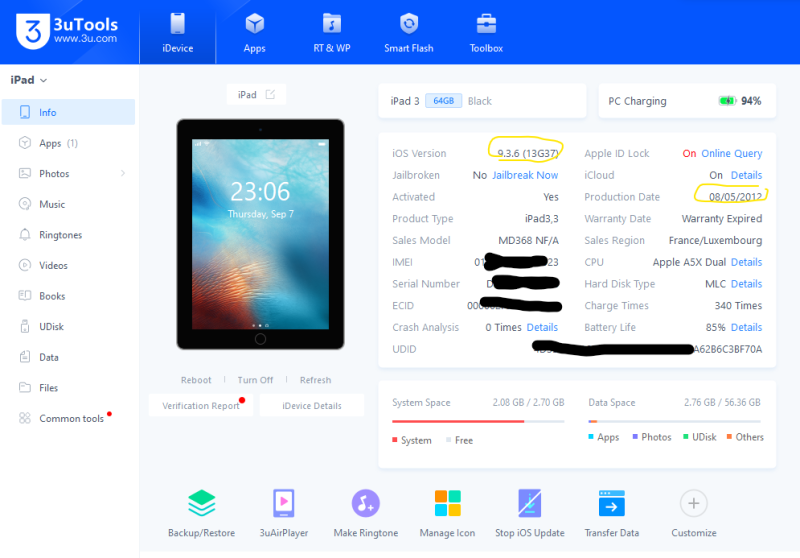Launch 3uAirPlayer
Screen dimensions: 800x558
tap(284, 513)
